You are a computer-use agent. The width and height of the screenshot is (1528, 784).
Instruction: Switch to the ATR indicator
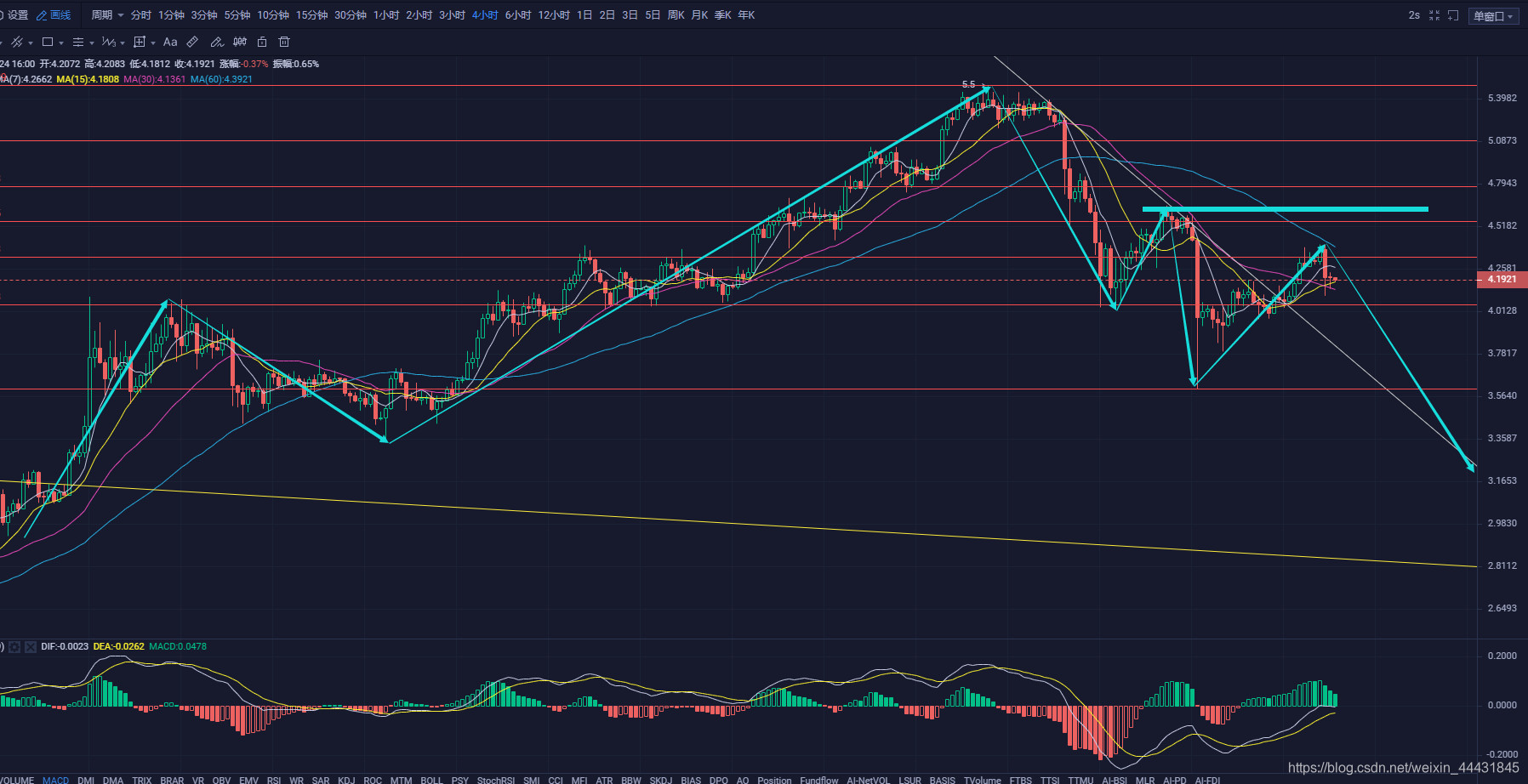pos(604,780)
